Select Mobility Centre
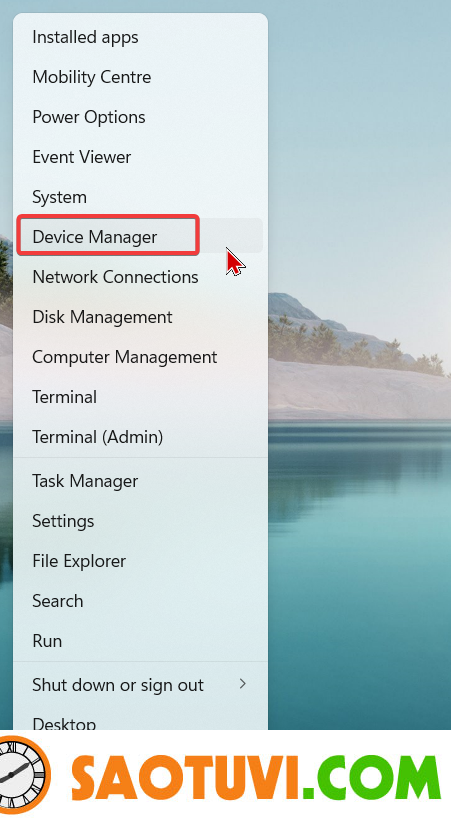 (140, 77)
